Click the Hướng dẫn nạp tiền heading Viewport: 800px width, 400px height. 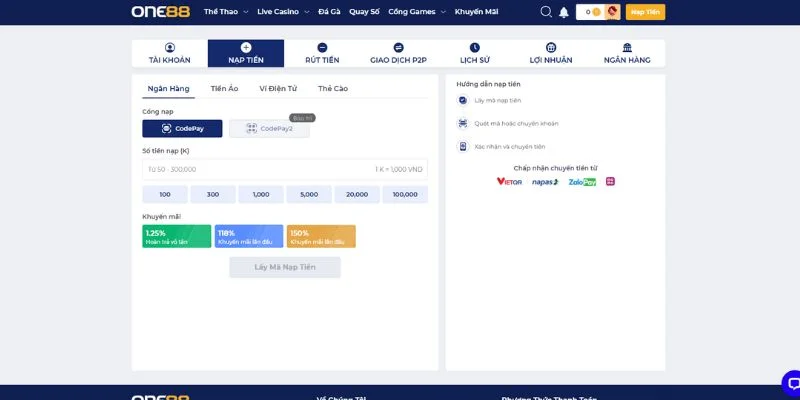488,84
